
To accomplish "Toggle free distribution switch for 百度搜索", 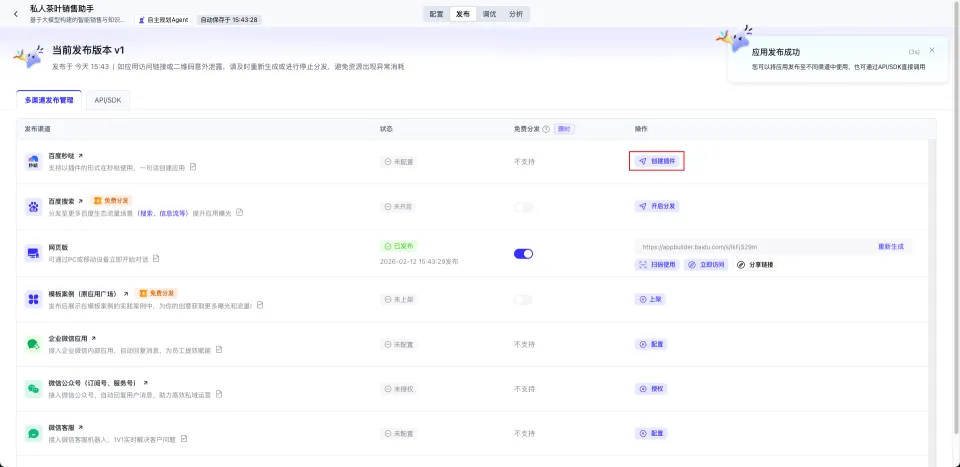I will point(523,207).
